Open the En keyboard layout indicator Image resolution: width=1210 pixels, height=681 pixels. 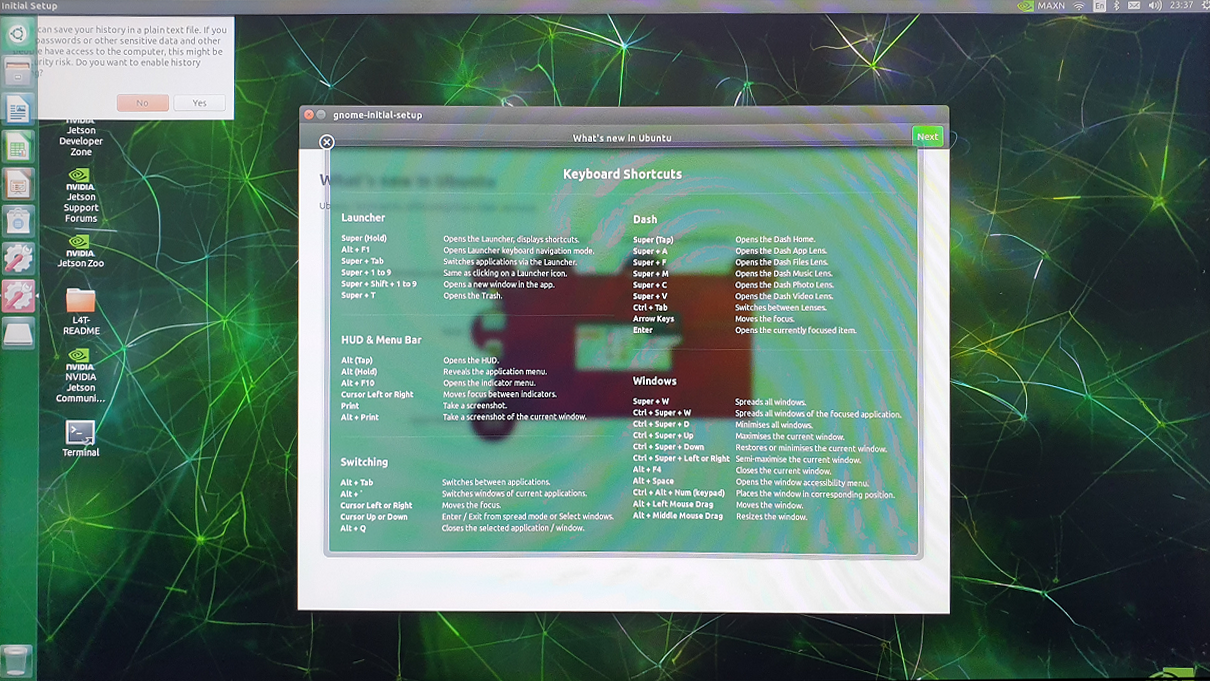tap(1099, 6)
